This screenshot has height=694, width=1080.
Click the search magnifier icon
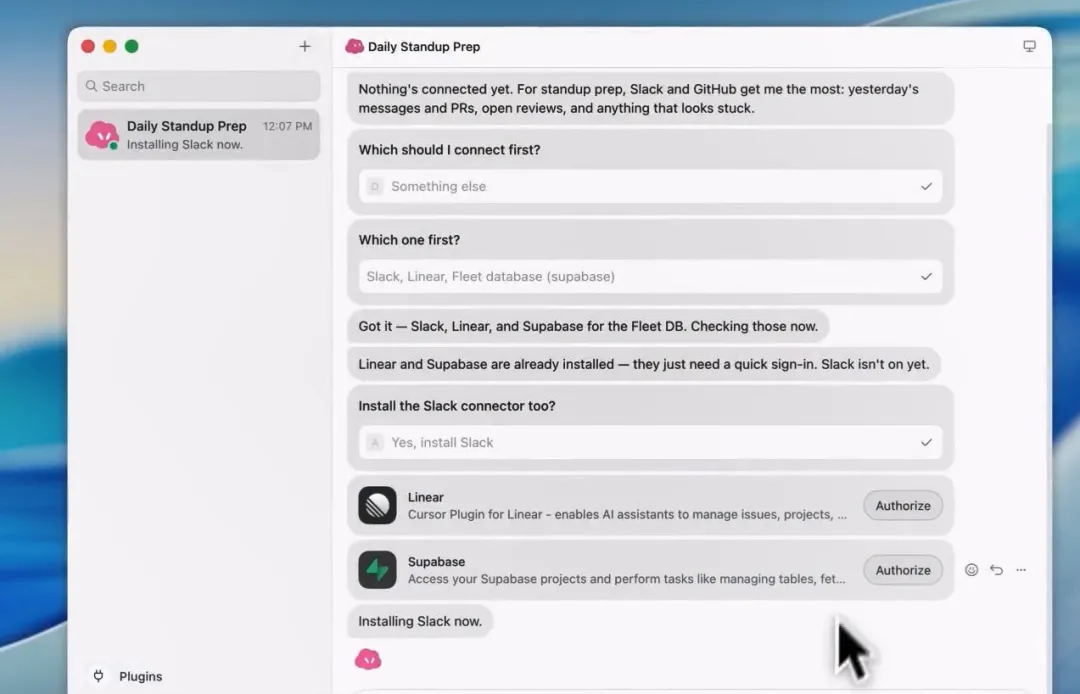[x=91, y=86]
